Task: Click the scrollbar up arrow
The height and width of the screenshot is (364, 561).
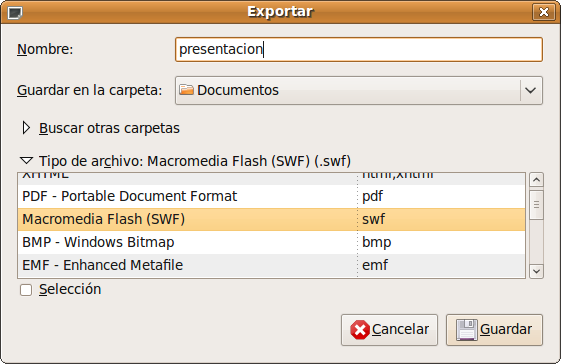Action: (536, 180)
